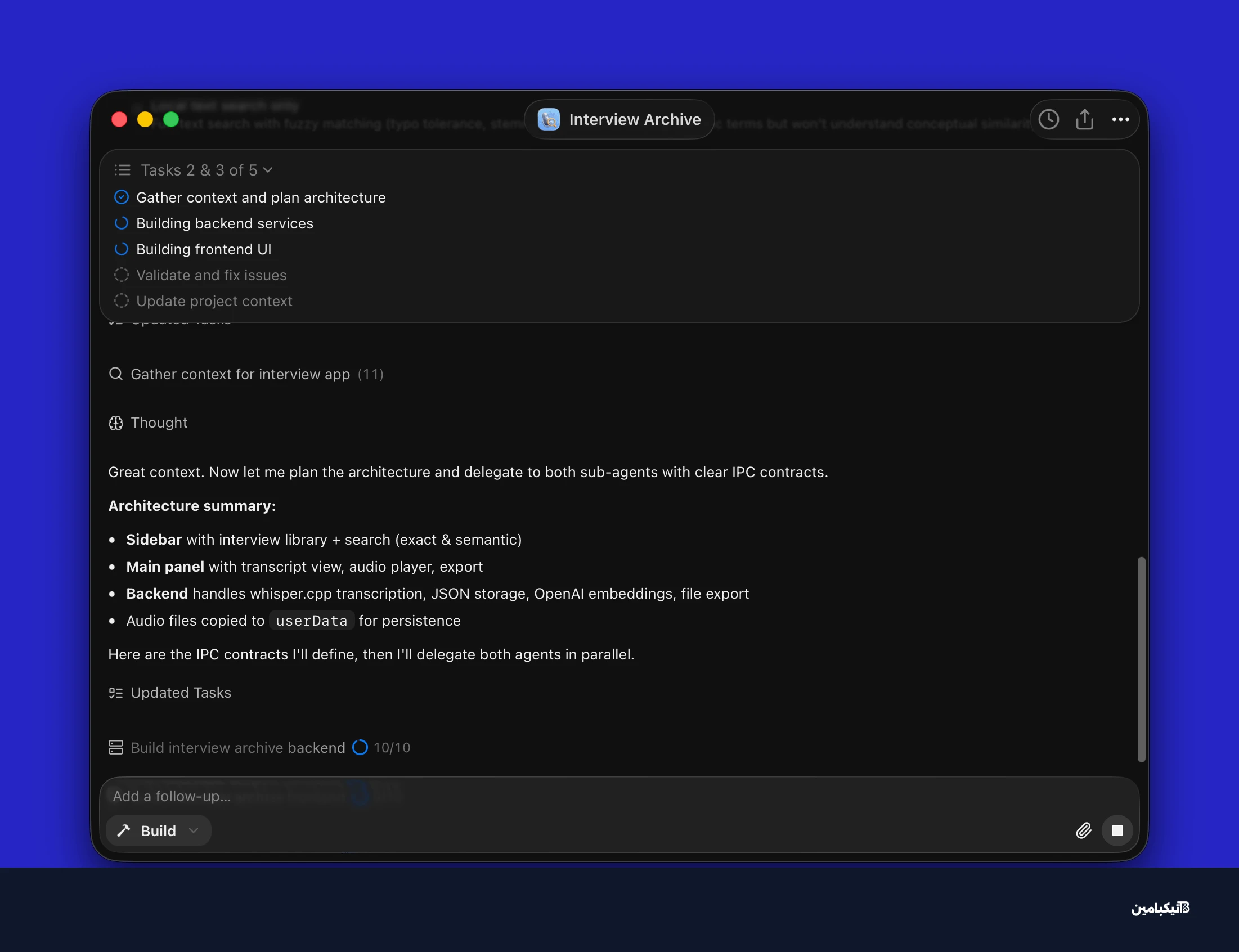The height and width of the screenshot is (952, 1239).
Task: Click the pending circle for Update project context
Action: 121,301
